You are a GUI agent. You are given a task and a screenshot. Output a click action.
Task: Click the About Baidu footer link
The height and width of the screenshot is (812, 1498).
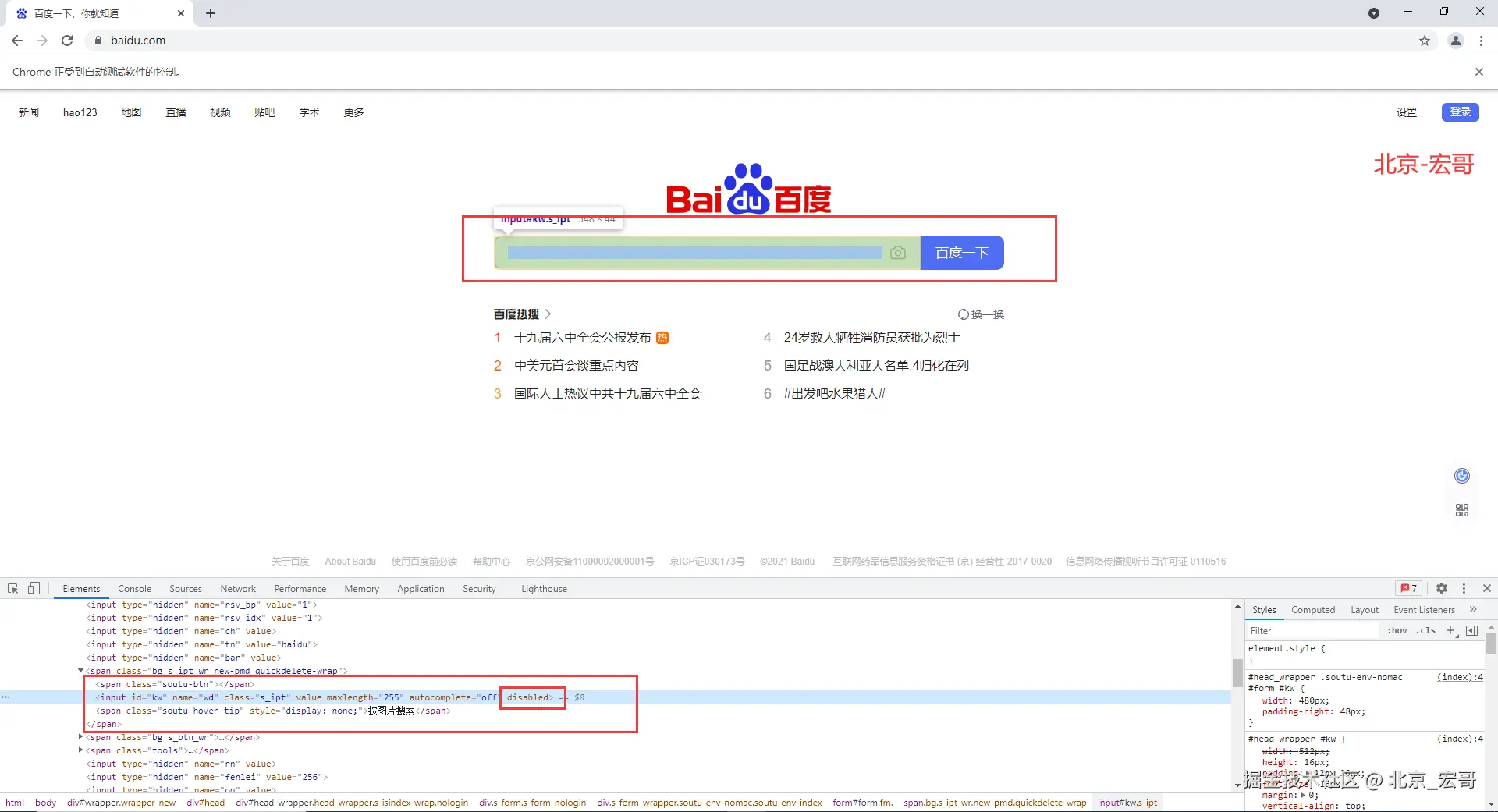pyautogui.click(x=350, y=562)
